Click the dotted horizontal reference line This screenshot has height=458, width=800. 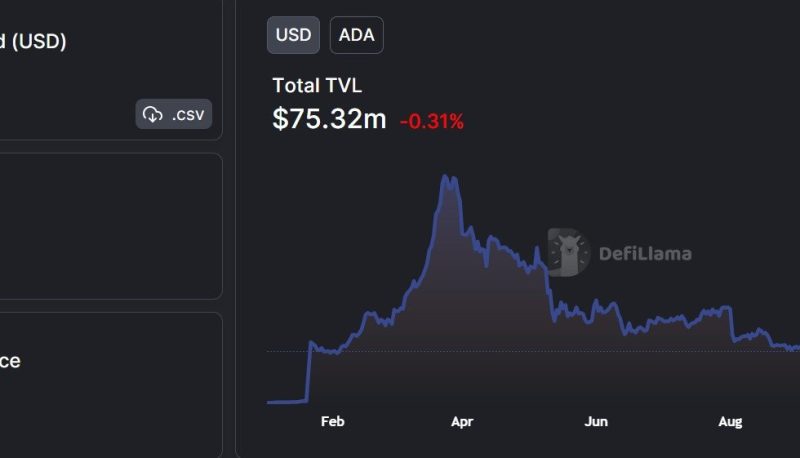point(533,351)
